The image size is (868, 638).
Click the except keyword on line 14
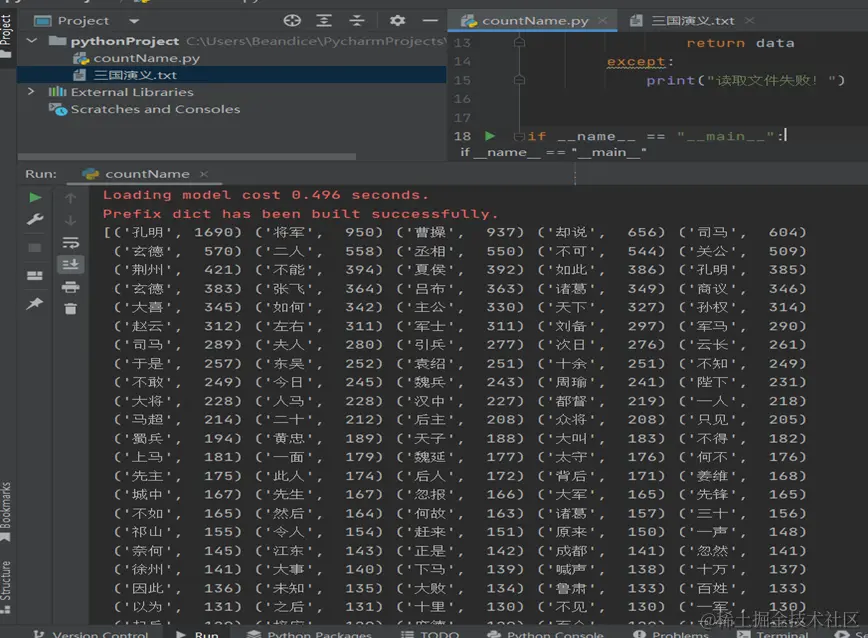[x=636, y=61]
